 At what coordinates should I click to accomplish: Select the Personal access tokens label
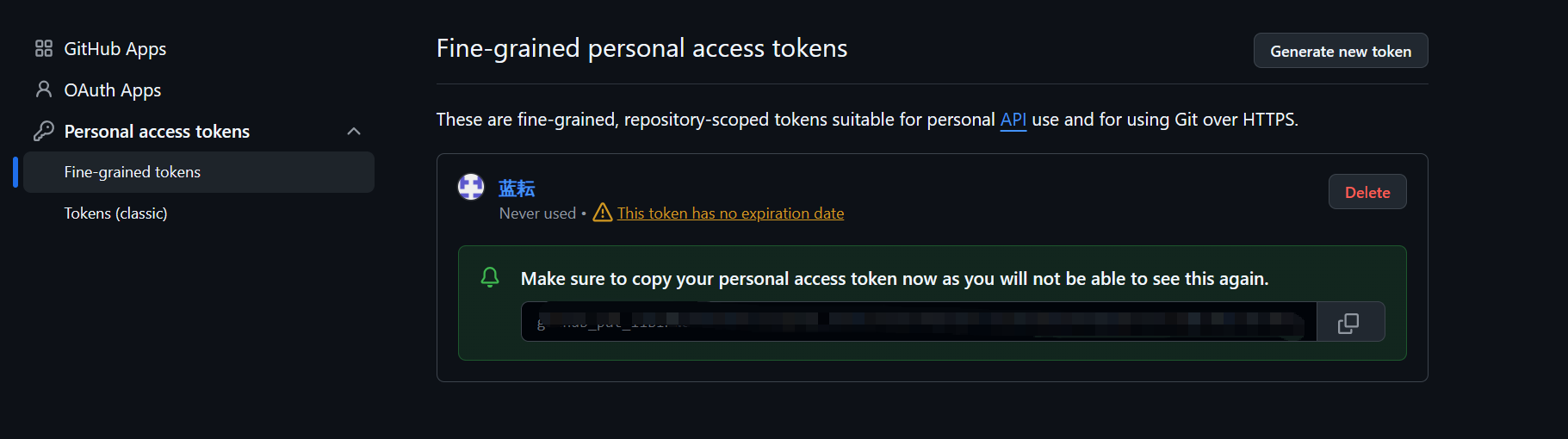pyautogui.click(x=157, y=132)
